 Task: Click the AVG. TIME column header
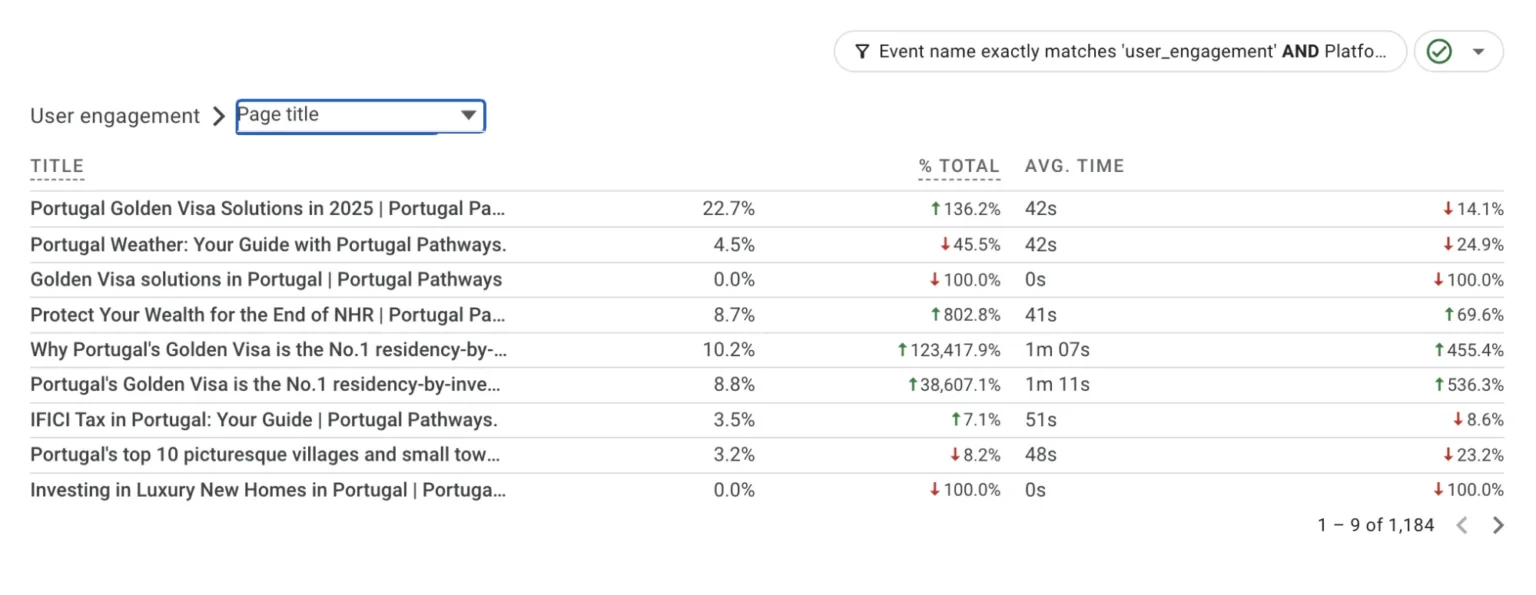(x=1074, y=166)
